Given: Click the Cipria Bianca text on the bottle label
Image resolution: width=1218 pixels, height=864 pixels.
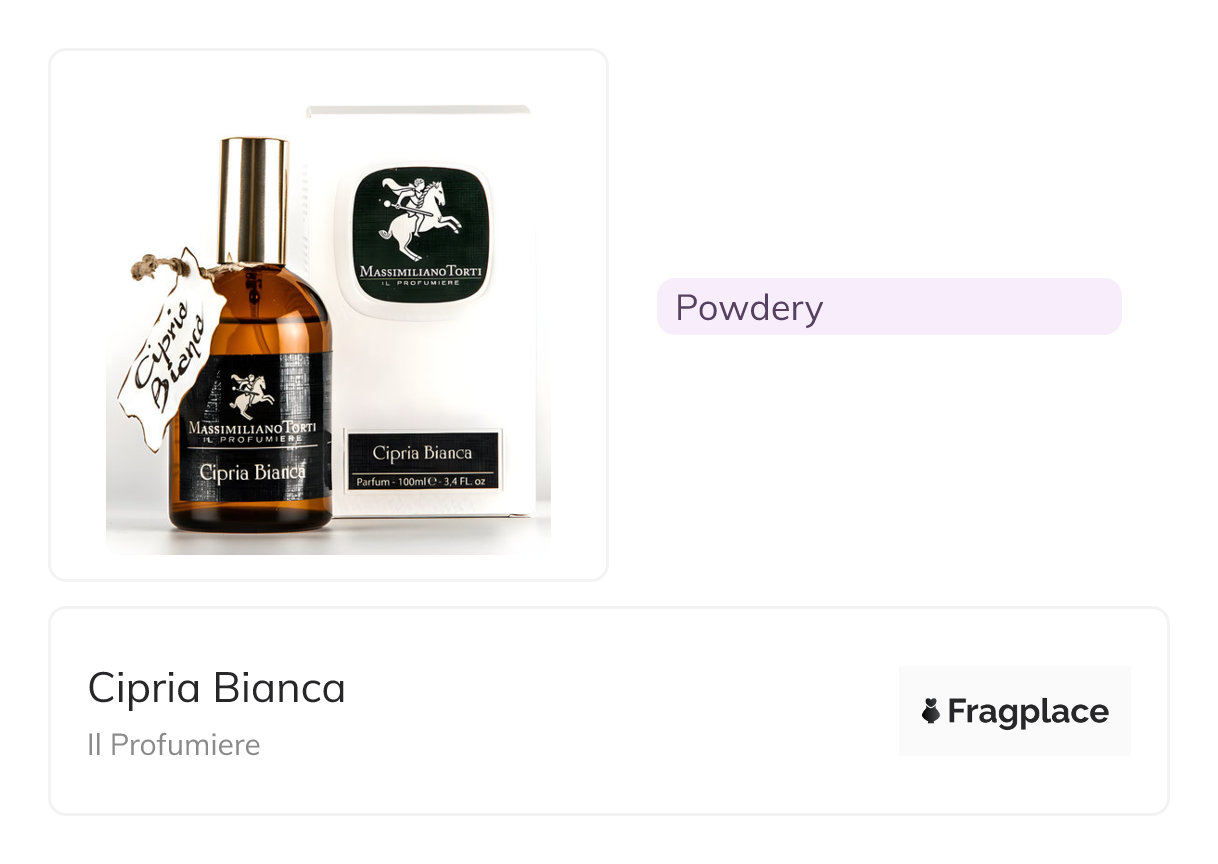Looking at the screenshot, I should (252, 471).
